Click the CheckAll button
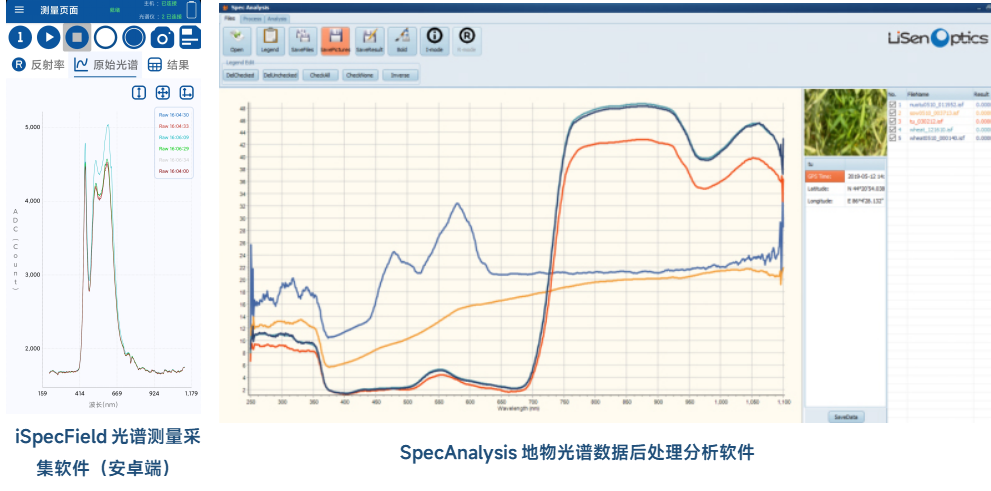The height and width of the screenshot is (491, 991). coord(320,75)
